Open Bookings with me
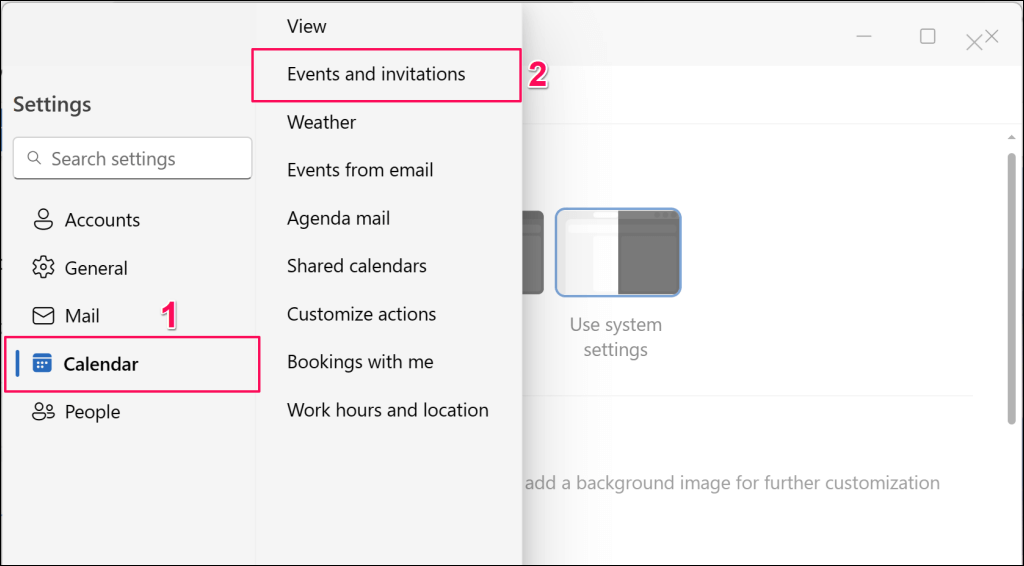 point(360,362)
